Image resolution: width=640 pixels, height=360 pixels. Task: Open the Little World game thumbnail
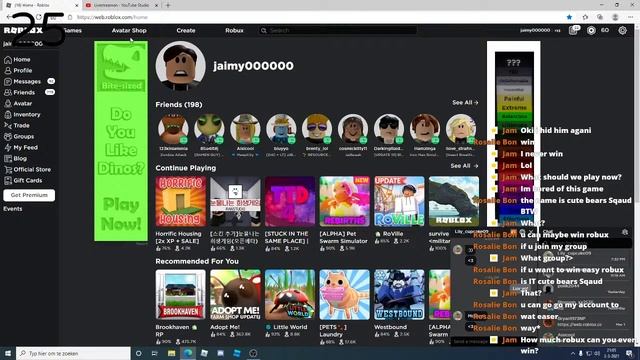tap(290, 295)
